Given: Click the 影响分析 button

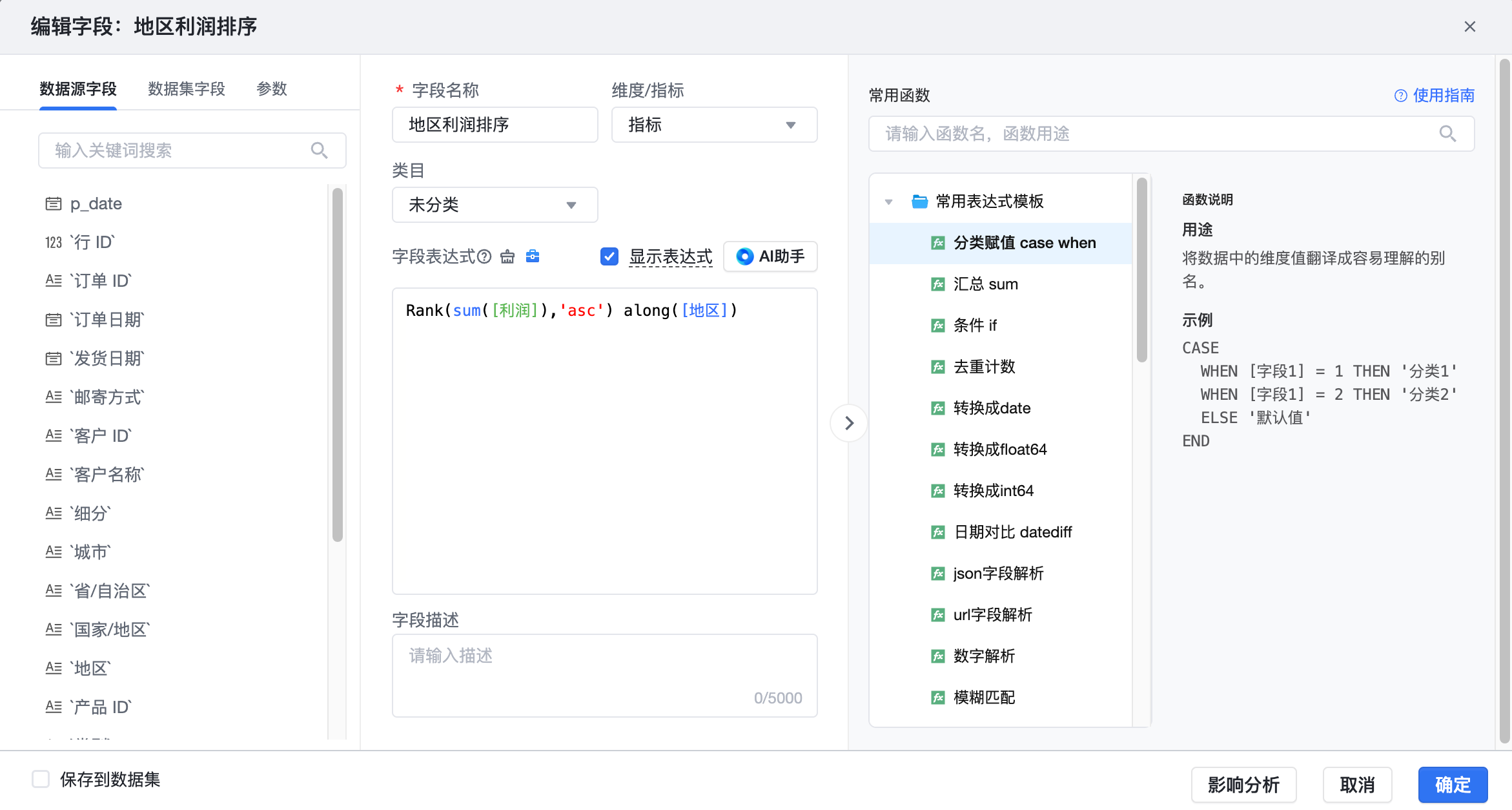Looking at the screenshot, I should (1243, 785).
